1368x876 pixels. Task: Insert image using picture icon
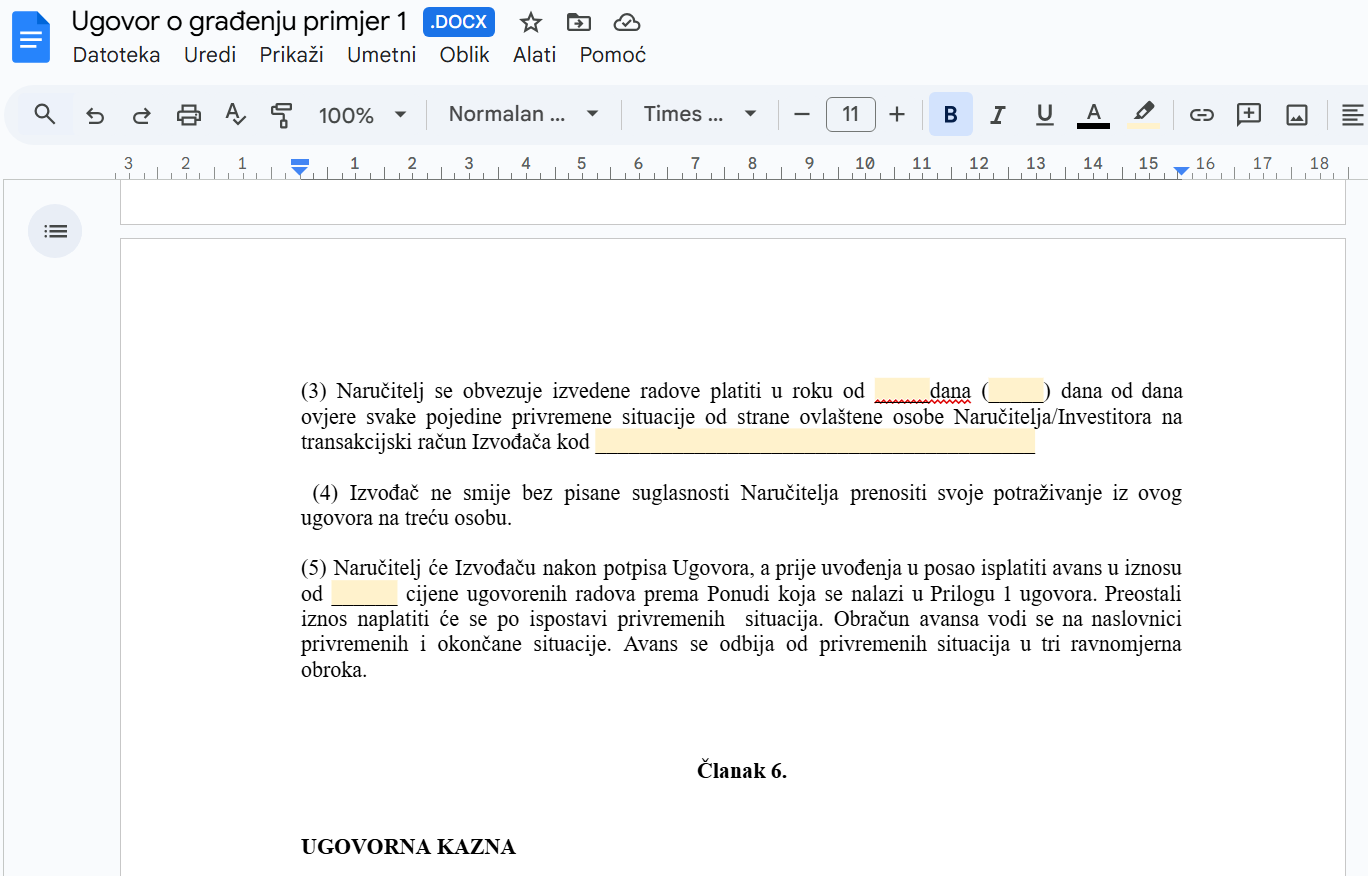(1296, 115)
